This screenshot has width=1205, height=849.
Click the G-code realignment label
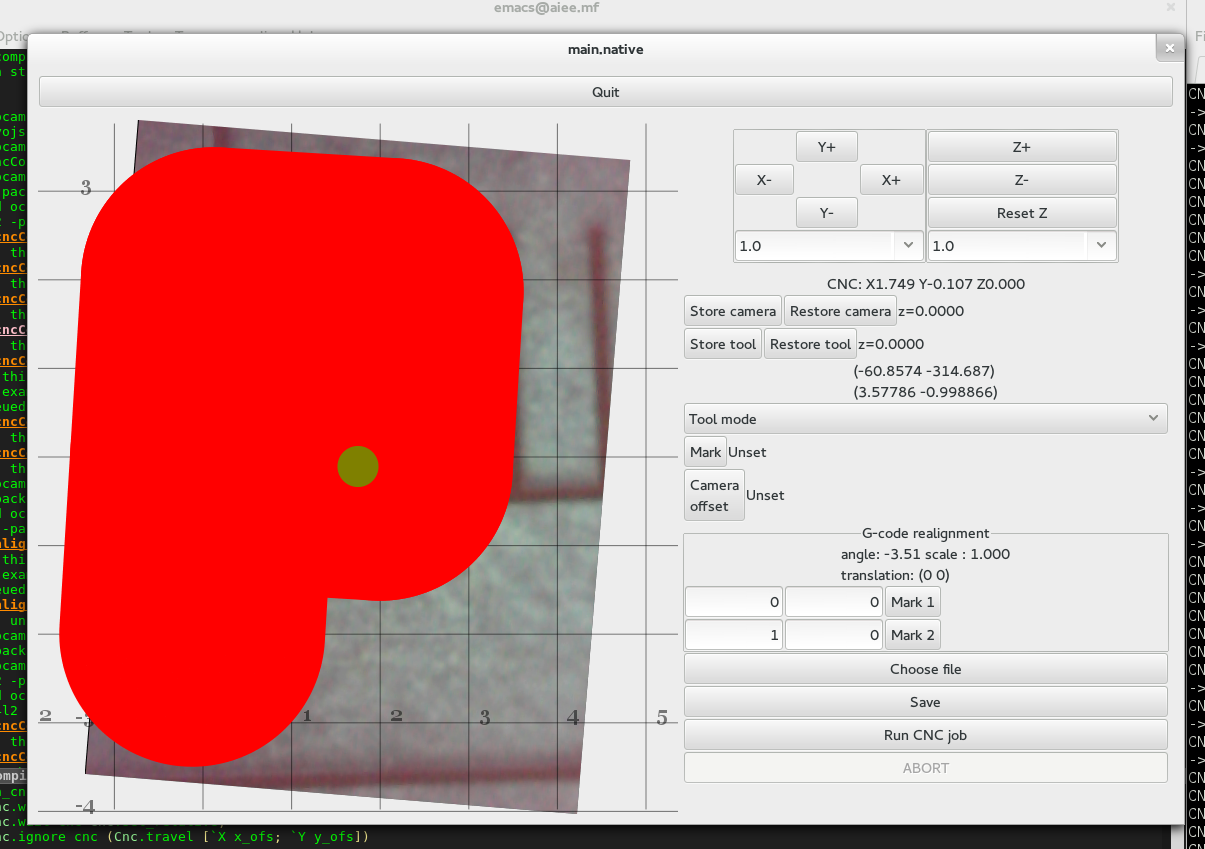pyautogui.click(x=926, y=533)
